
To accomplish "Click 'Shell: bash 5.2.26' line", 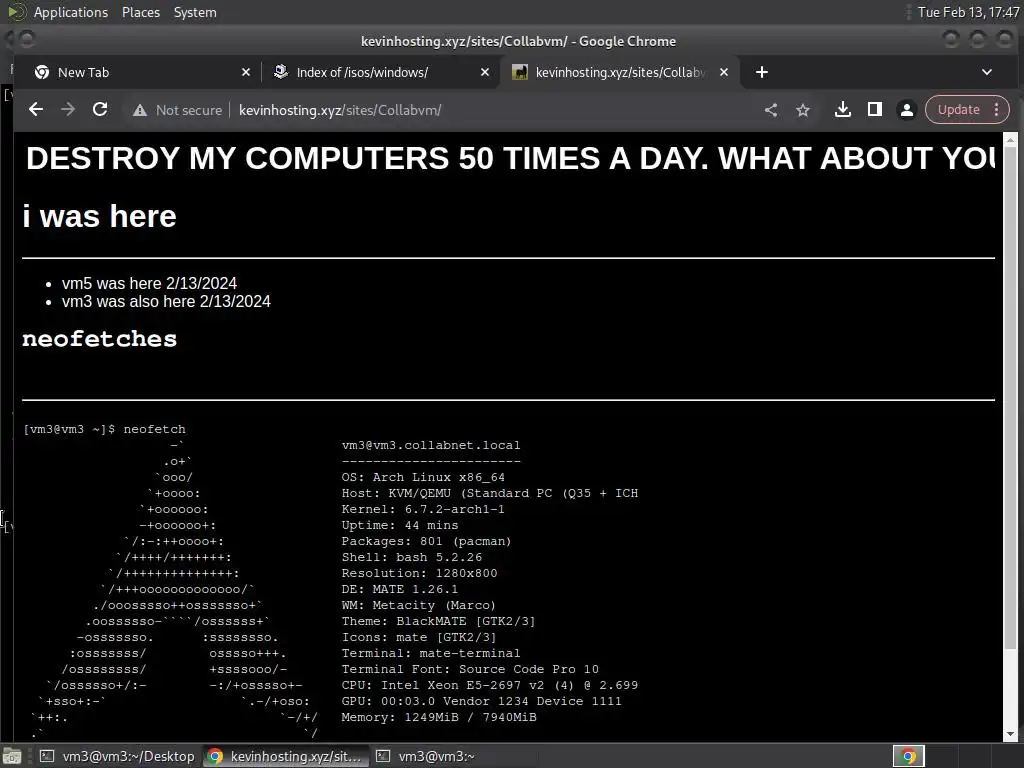I will pos(411,557).
